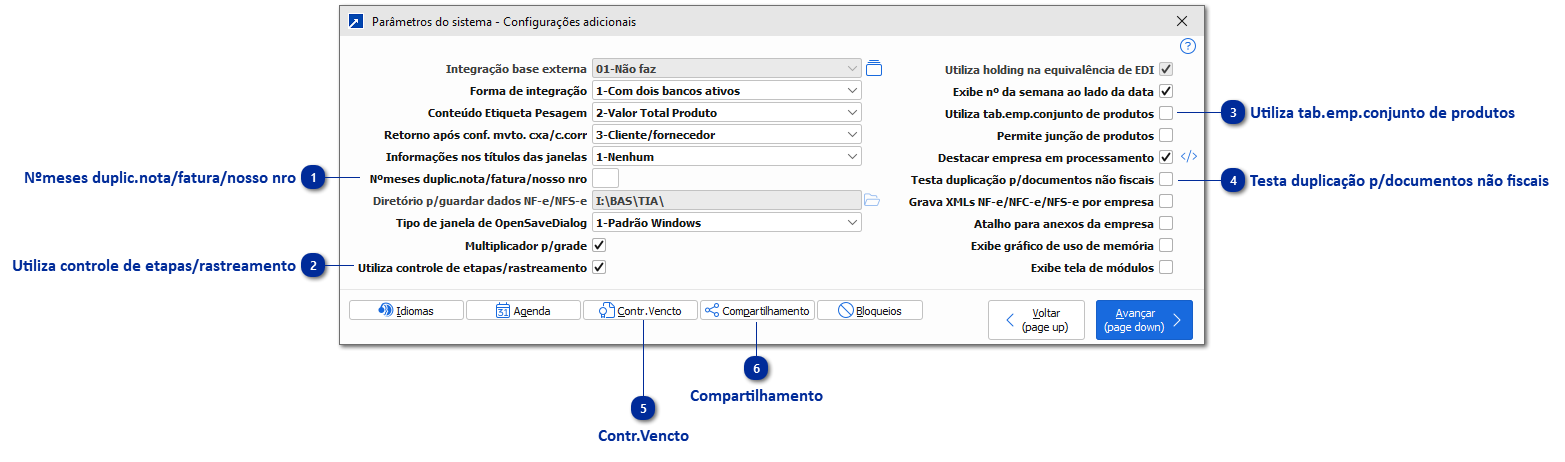Viewport: 1565px width, 462px height.
Task: Click the Agenda button
Action: 523,311
